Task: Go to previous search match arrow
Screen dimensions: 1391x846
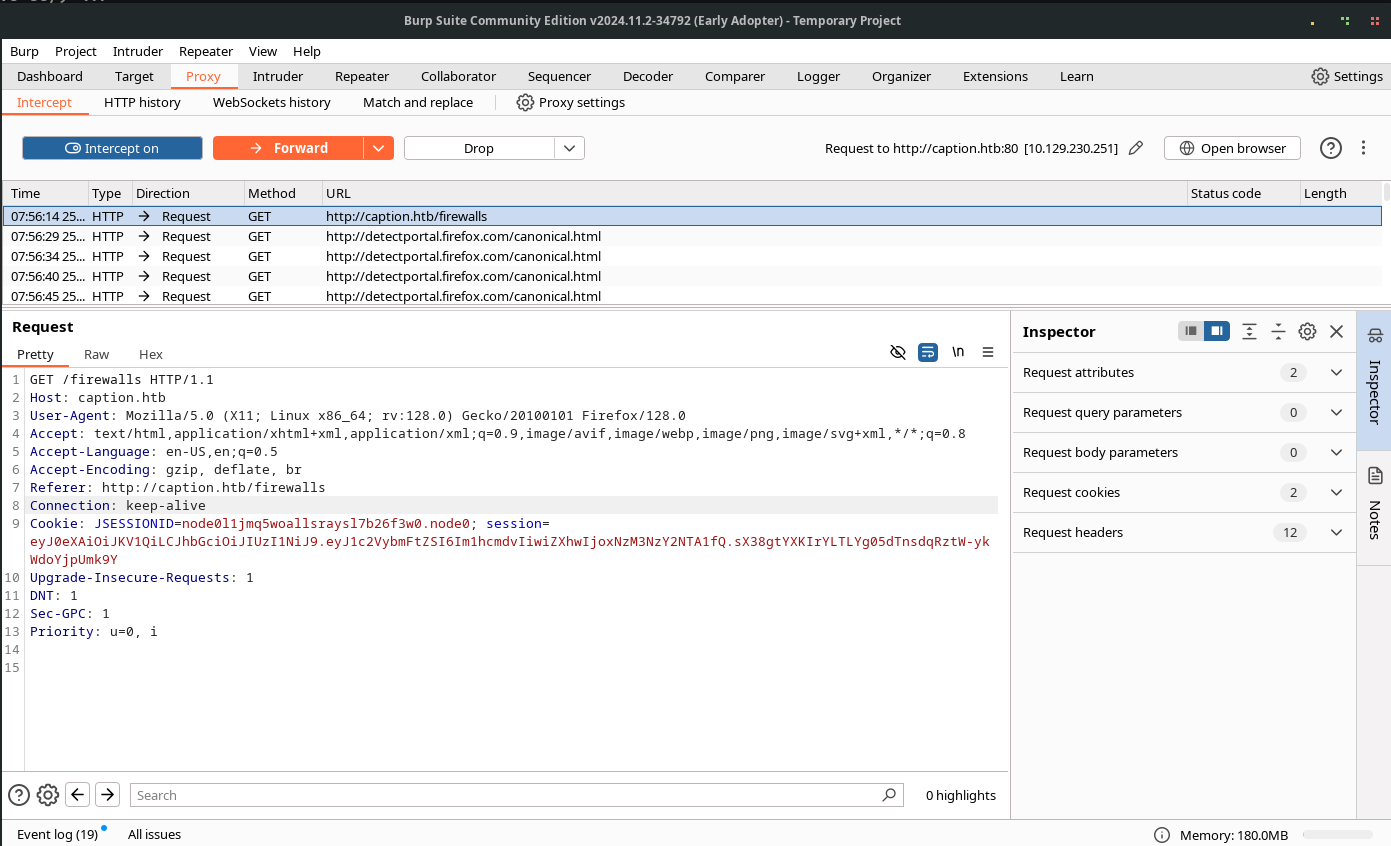Action: pos(78,794)
